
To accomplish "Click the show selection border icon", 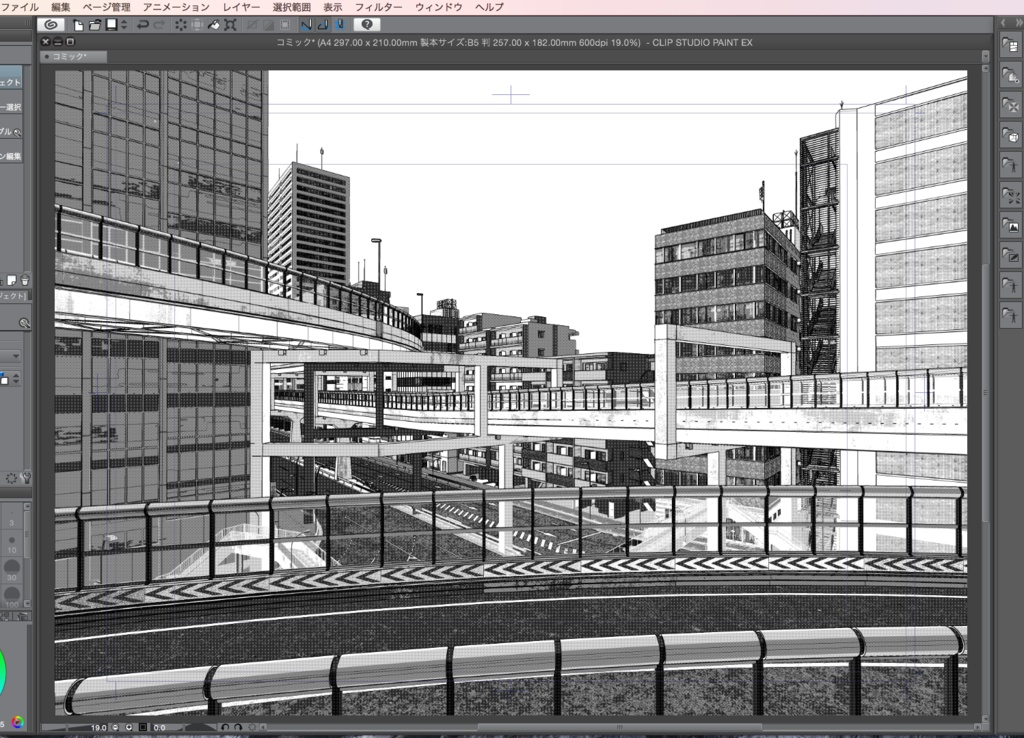I will tap(285, 25).
